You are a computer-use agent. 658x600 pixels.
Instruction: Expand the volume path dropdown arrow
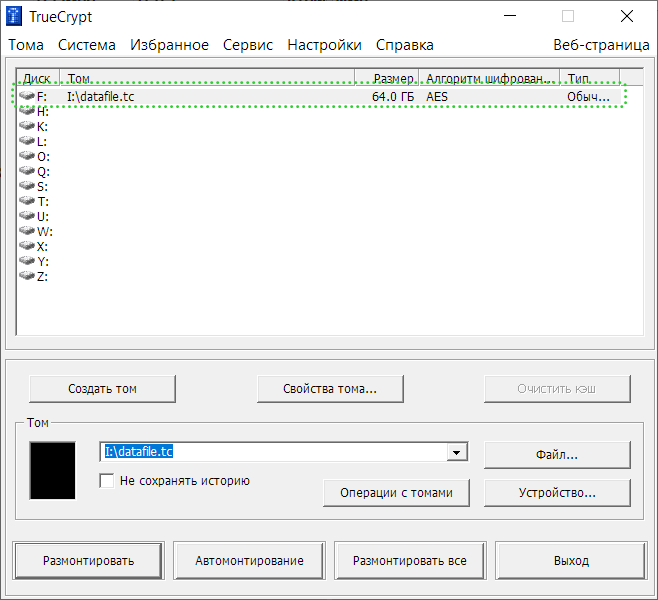click(457, 453)
